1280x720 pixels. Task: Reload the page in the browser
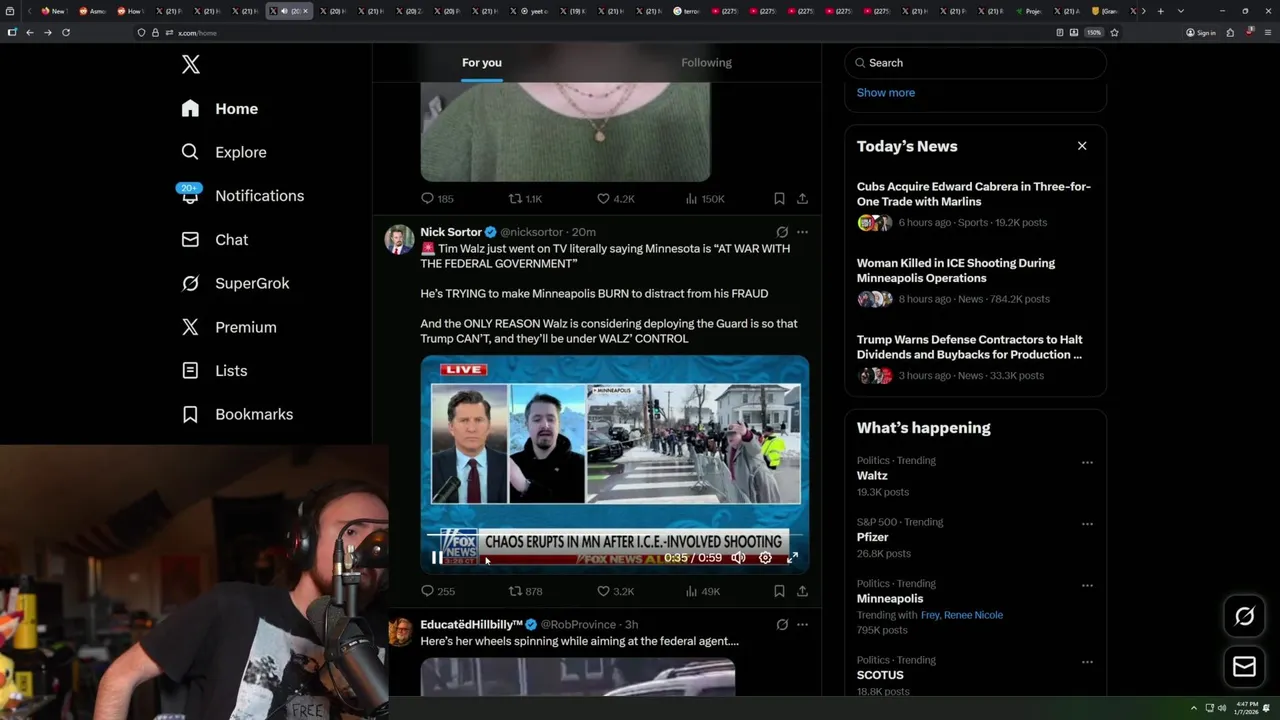[66, 33]
